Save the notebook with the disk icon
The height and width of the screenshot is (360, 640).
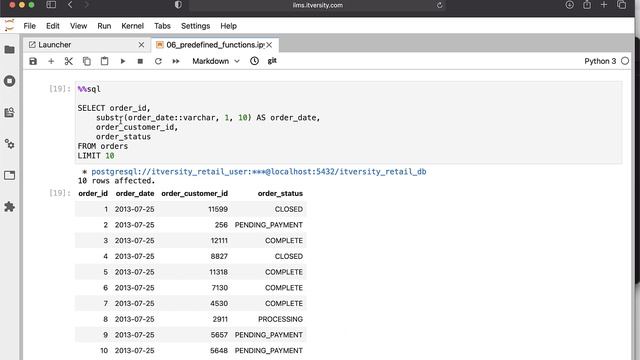[x=33, y=61]
